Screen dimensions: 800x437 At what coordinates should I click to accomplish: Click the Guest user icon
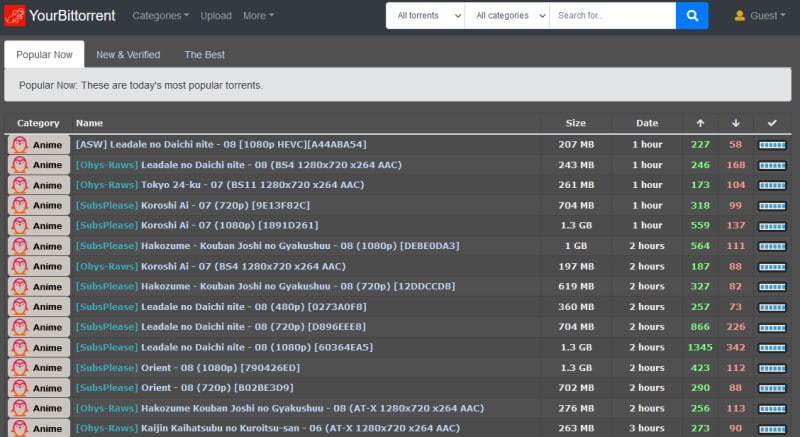tap(740, 16)
